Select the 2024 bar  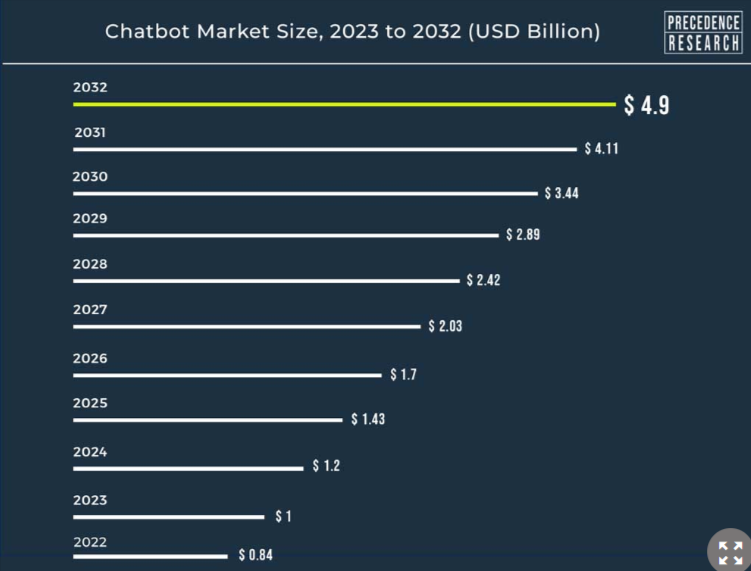tap(188, 468)
